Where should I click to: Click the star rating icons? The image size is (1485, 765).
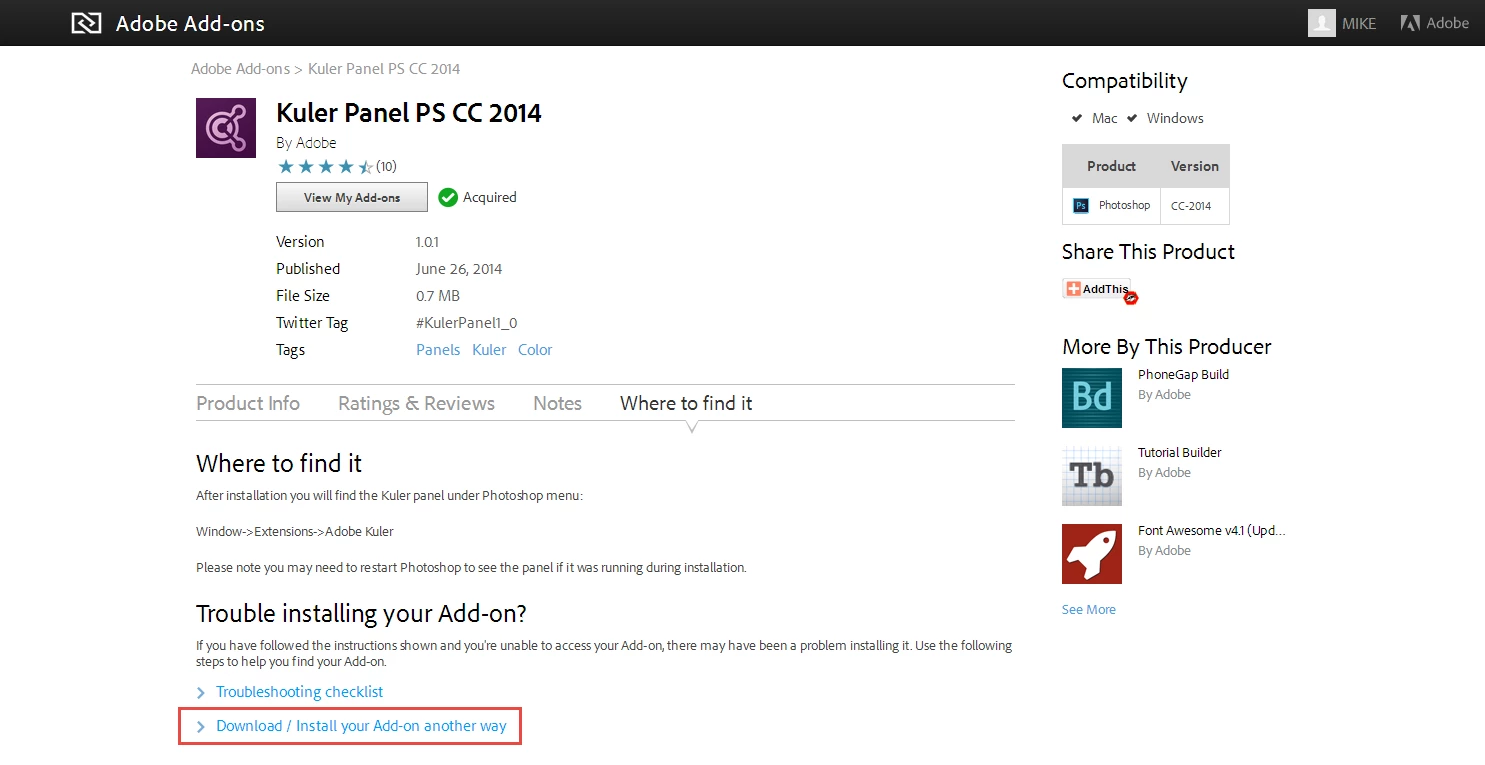[325, 167]
